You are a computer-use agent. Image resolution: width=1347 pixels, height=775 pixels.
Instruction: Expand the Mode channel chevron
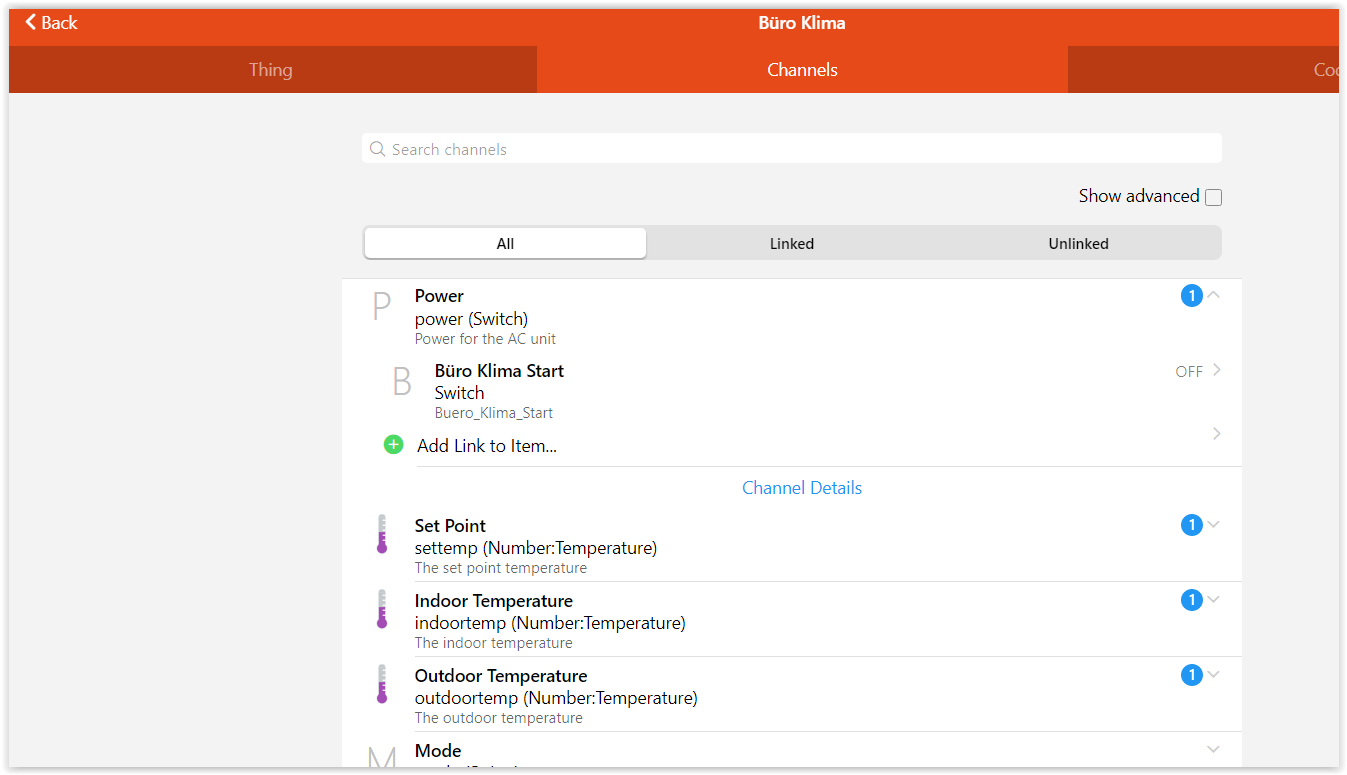click(1214, 749)
